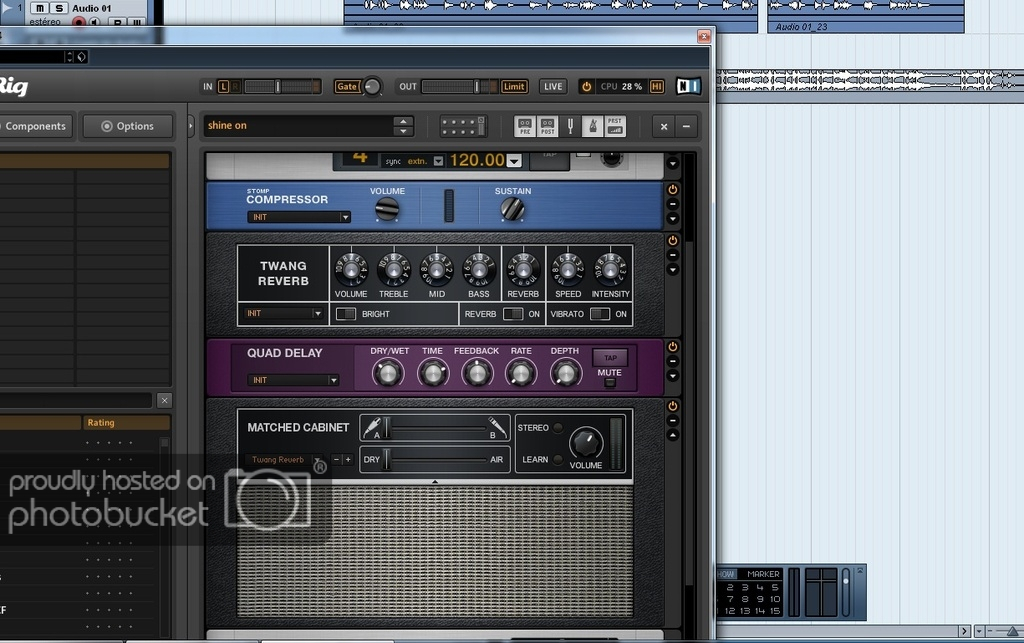
Task: Open the Tapedeck Pre module
Action: pyautogui.click(x=525, y=126)
